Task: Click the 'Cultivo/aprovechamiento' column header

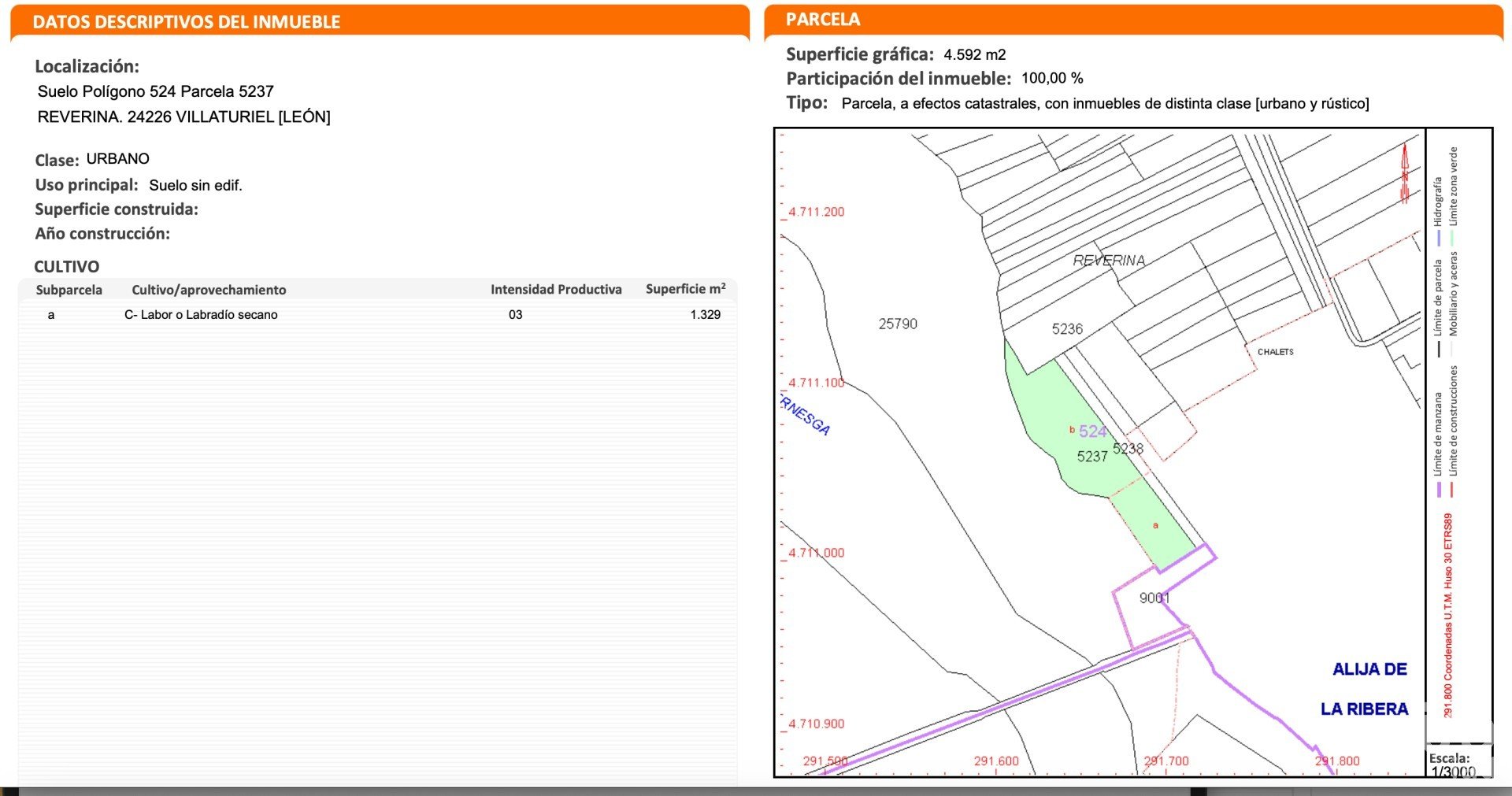Action: coord(209,290)
